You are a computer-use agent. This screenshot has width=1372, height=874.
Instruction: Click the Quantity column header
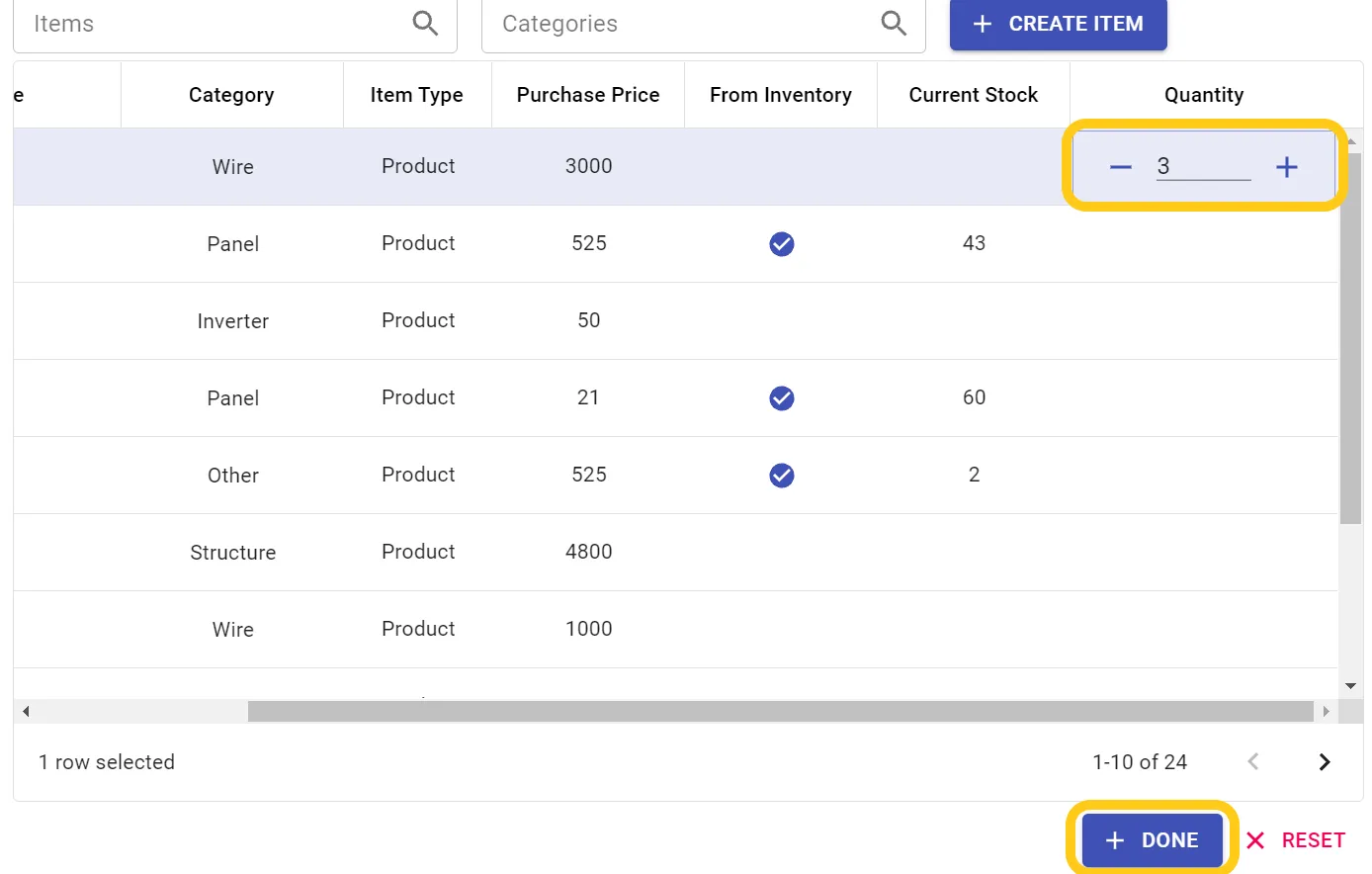click(x=1203, y=95)
